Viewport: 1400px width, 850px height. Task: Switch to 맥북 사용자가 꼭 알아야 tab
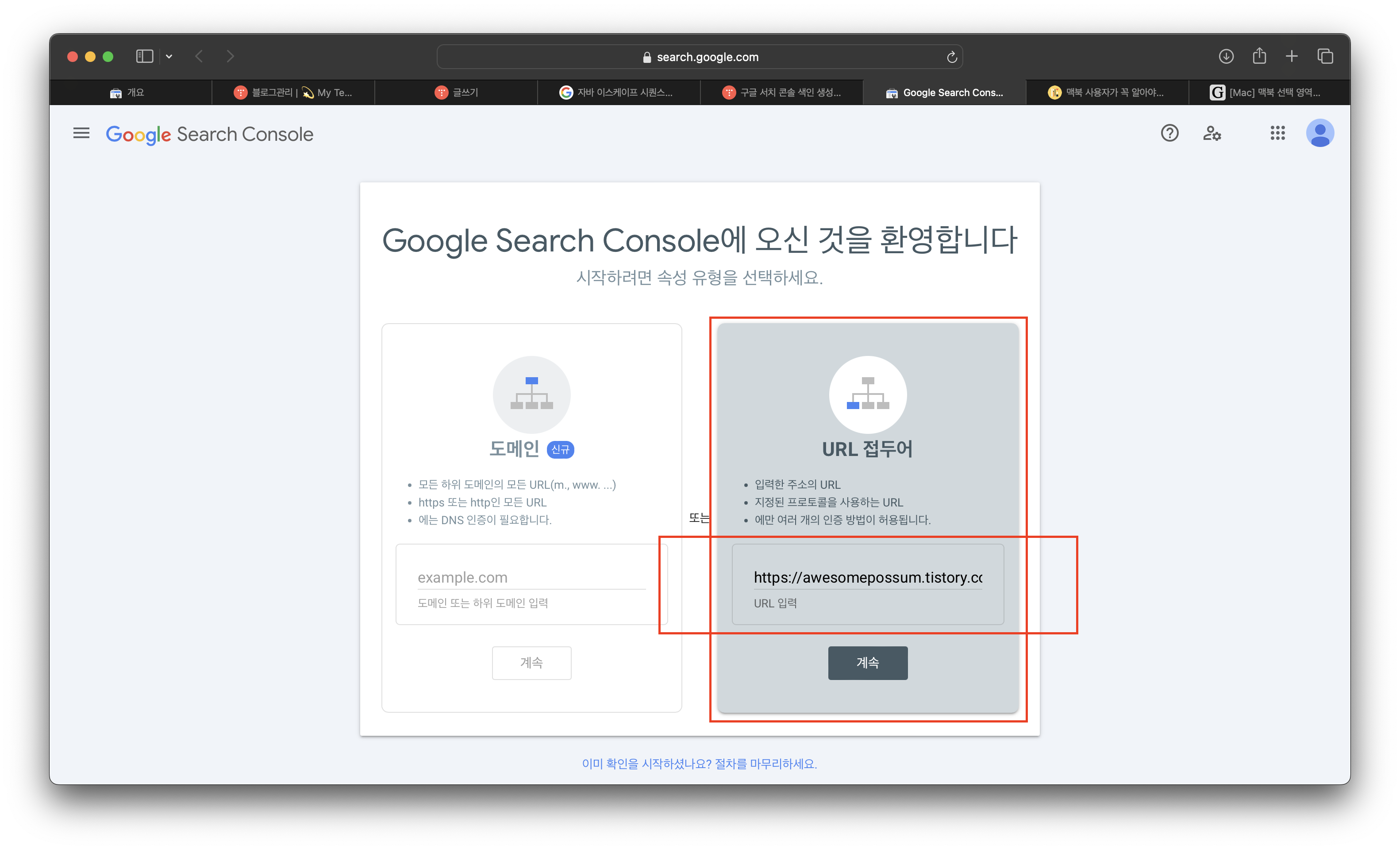[1108, 92]
